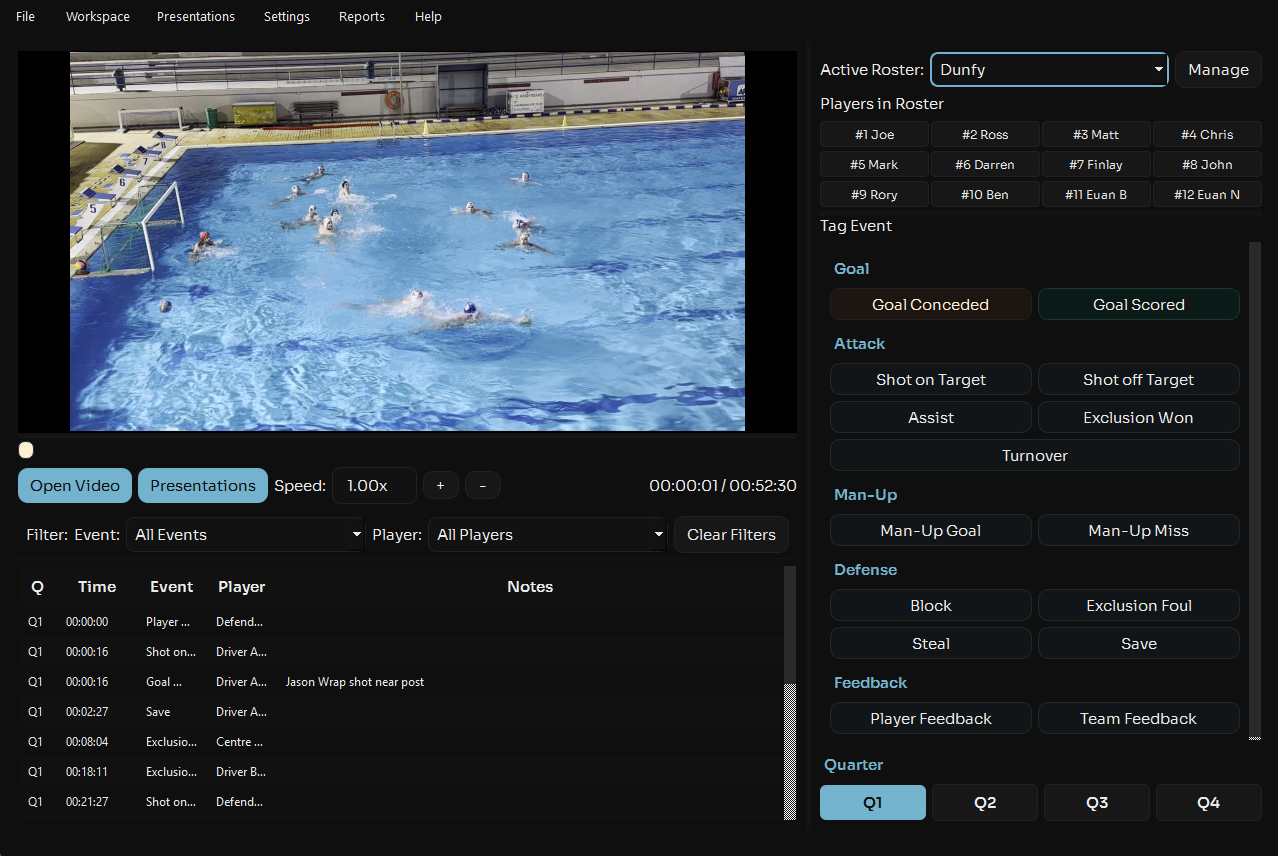Increase playback speed with plus stepper
Viewport: 1278px width, 856px height.
[440, 485]
